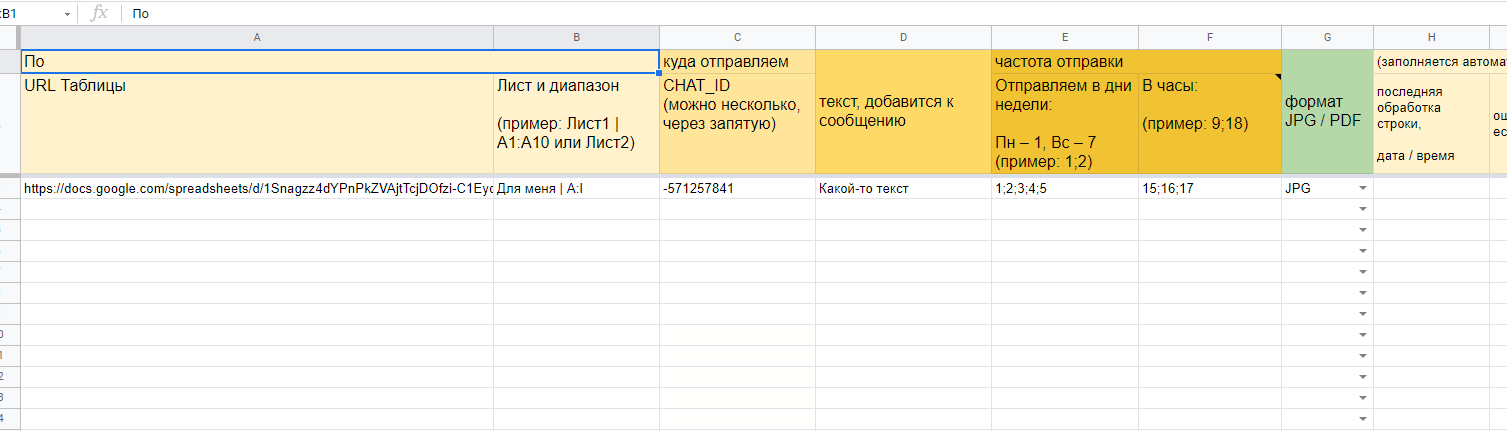
Task: Click the 'куда отправляем' header cell
Action: 737,62
